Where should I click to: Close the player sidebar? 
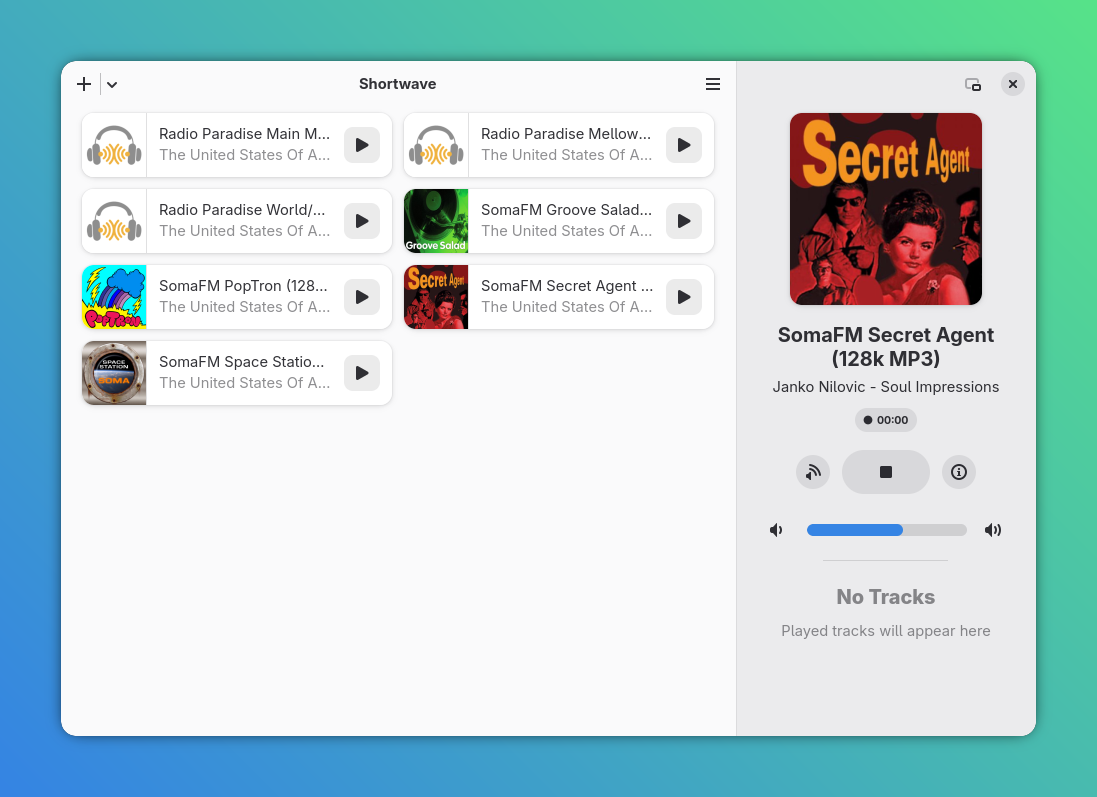point(1012,85)
